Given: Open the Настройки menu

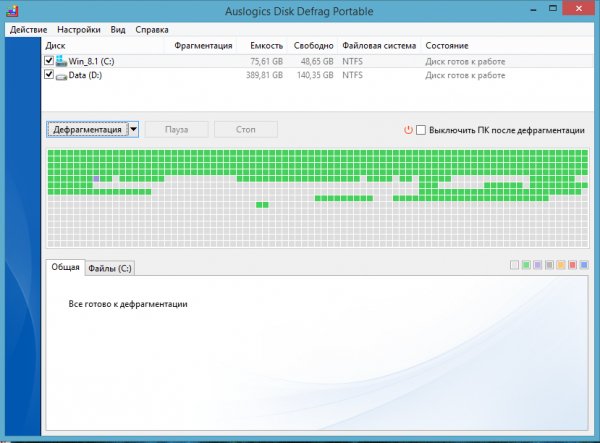Looking at the screenshot, I should pyautogui.click(x=79, y=29).
